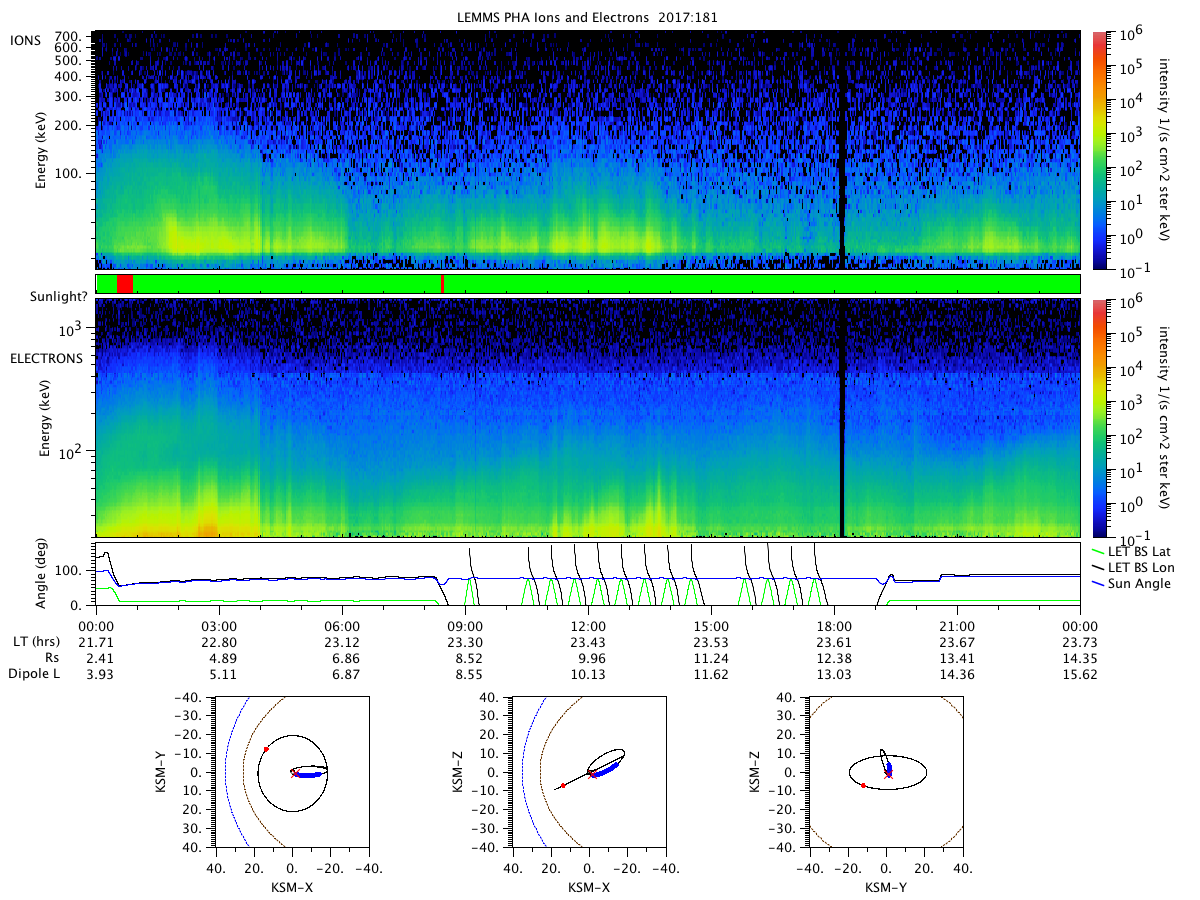Click the Dipole L value '15.62'
The height and width of the screenshot is (900, 1200).
pos(1080,675)
